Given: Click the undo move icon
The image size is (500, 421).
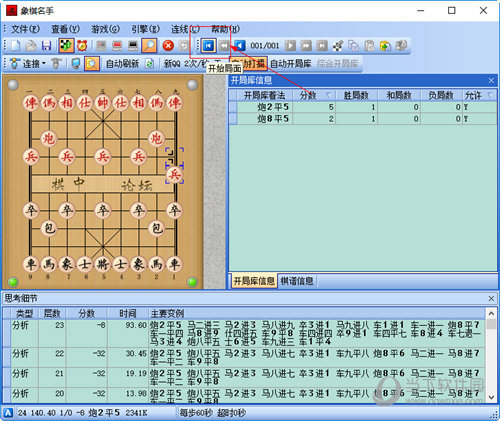Looking at the screenshot, I should pyautogui.click(x=184, y=46).
